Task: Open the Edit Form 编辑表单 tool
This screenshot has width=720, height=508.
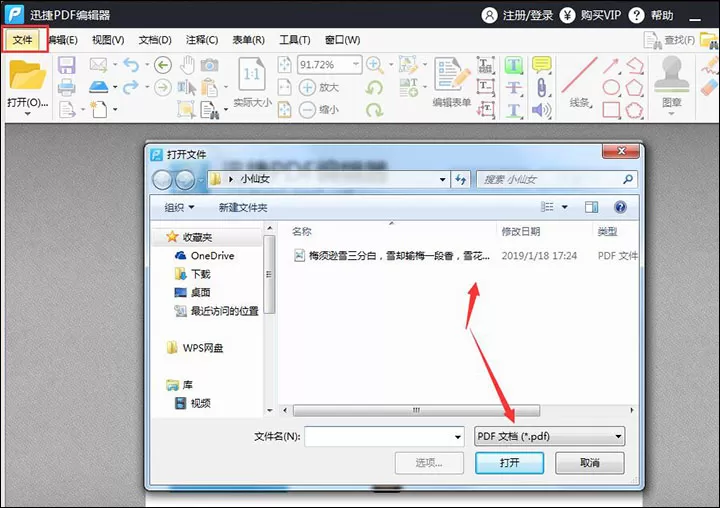Action: pyautogui.click(x=452, y=82)
